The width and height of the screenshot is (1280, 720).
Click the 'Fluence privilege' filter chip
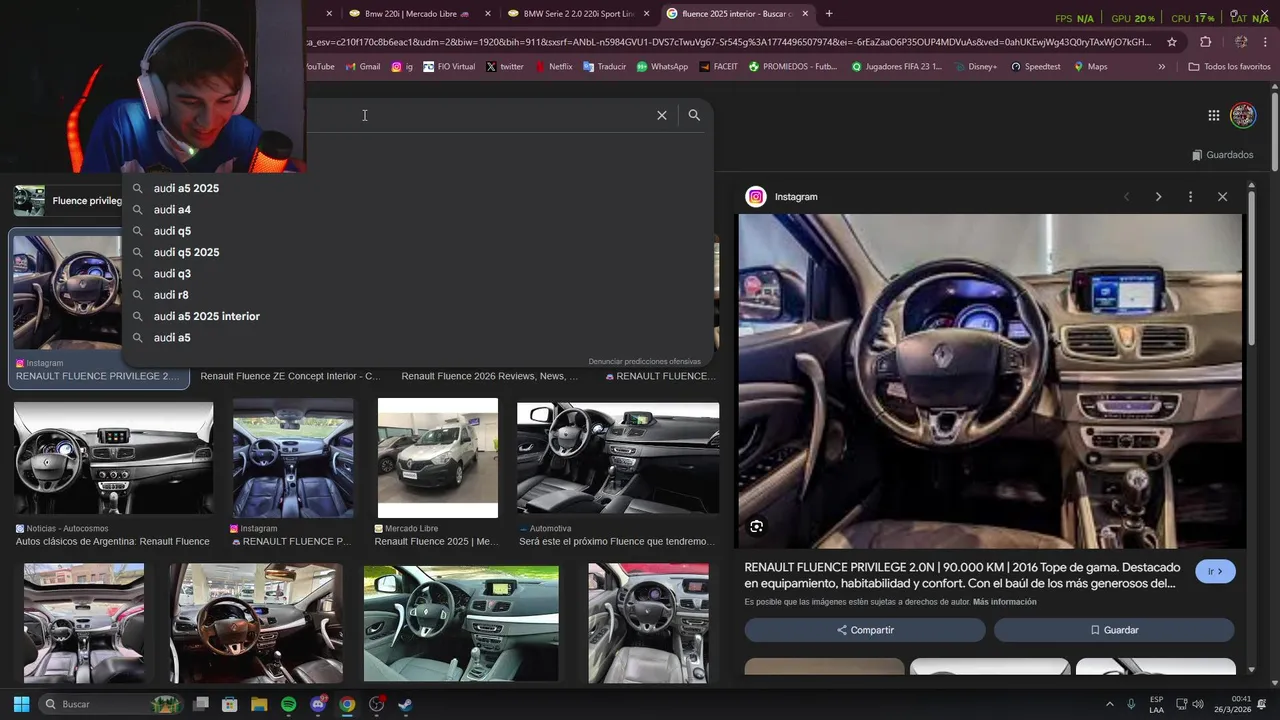[68, 201]
